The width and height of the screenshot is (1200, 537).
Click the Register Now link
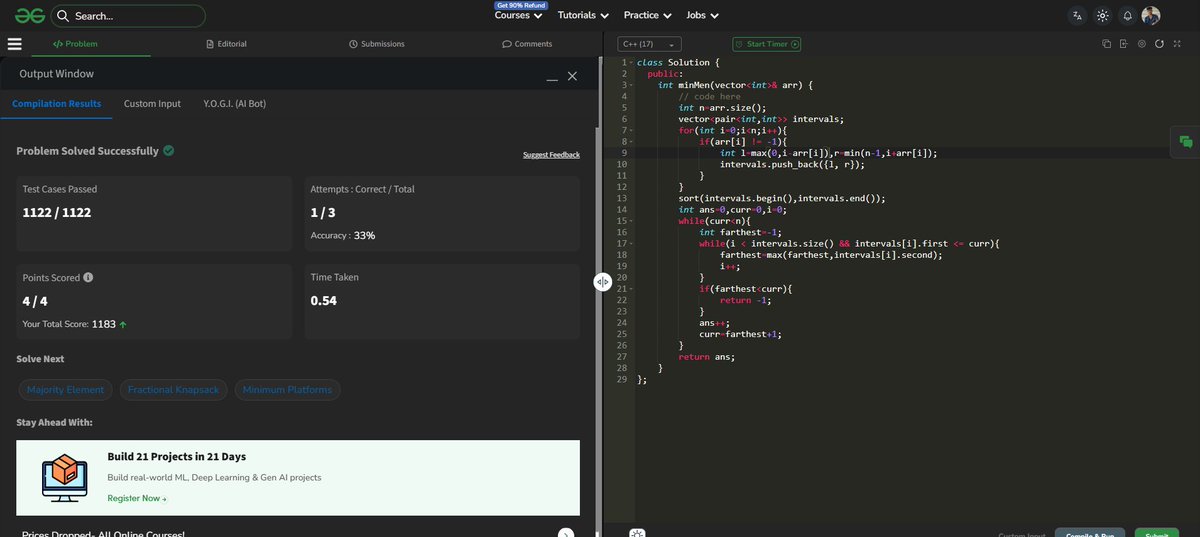click(137, 498)
